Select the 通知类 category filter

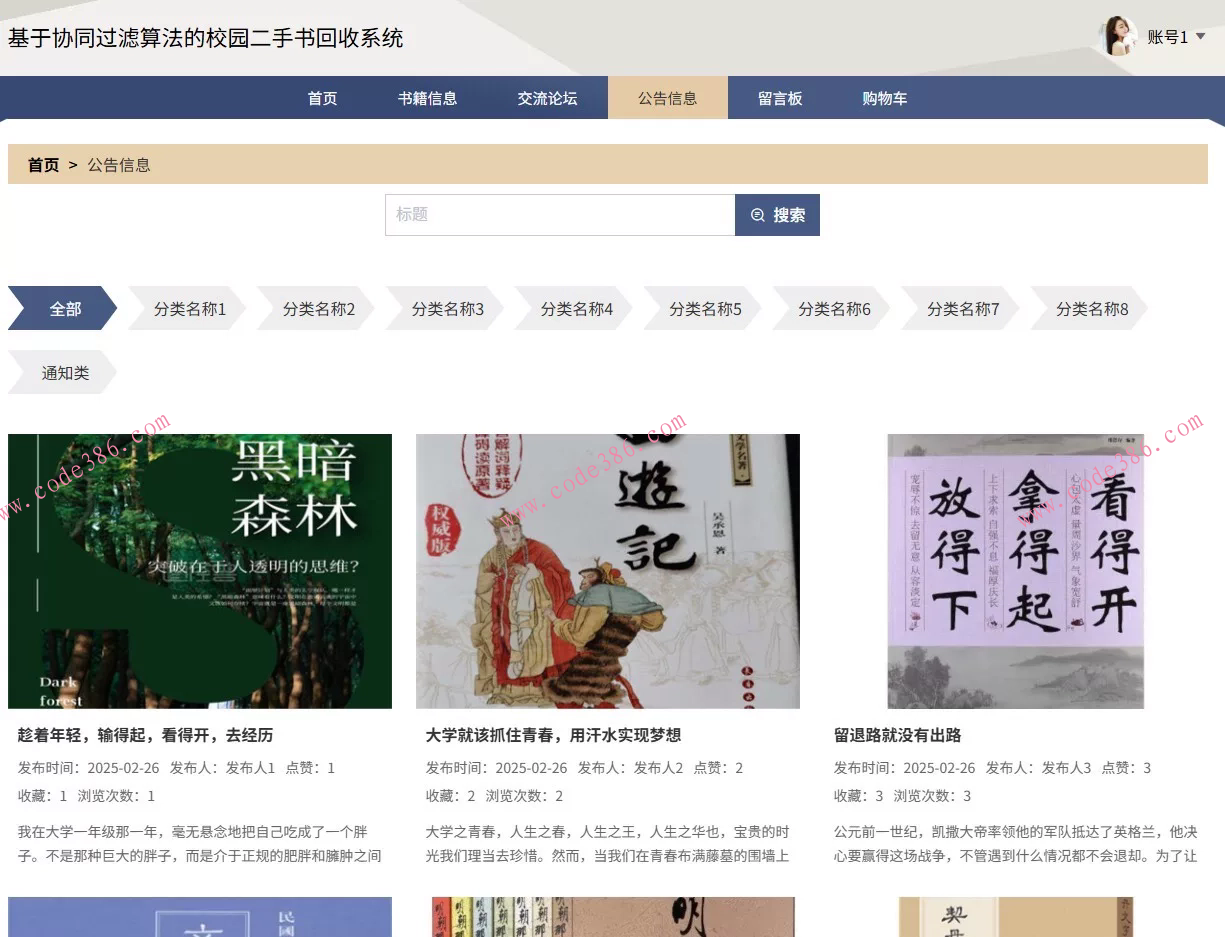[63, 371]
